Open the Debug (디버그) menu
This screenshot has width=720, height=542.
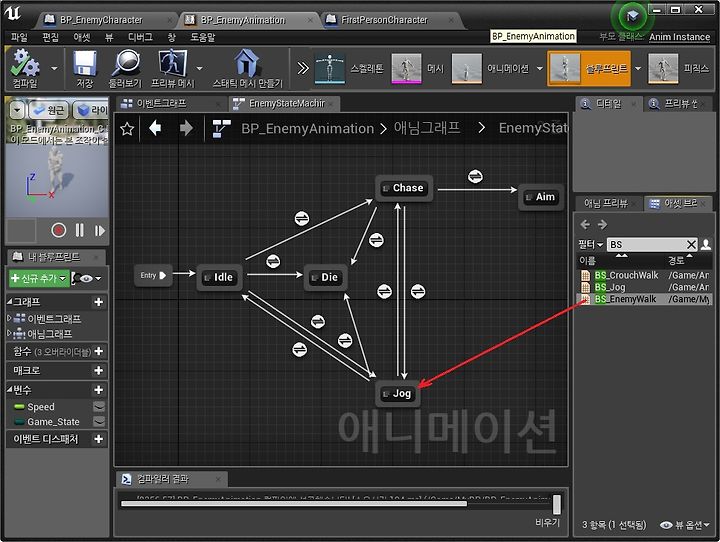tap(140, 37)
